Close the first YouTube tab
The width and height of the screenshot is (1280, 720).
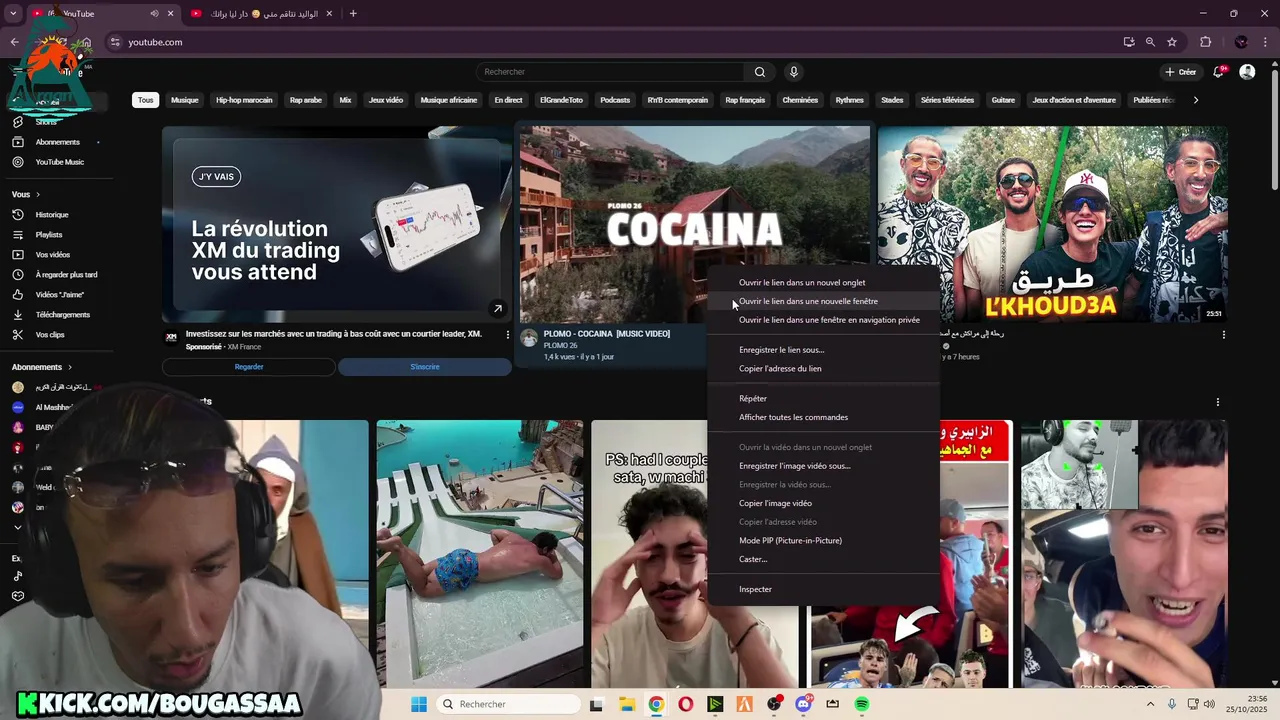coord(170,14)
